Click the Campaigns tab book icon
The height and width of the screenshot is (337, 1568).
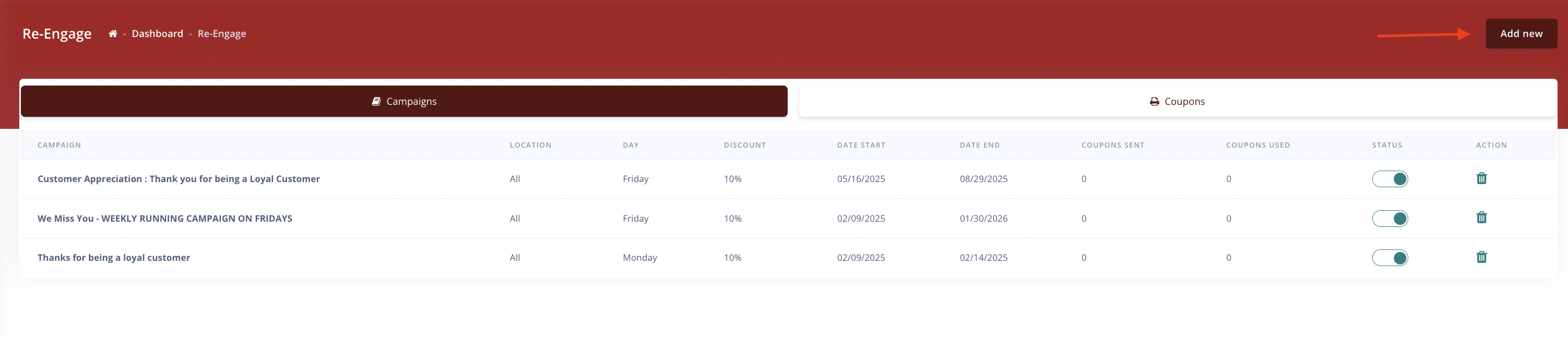376,102
